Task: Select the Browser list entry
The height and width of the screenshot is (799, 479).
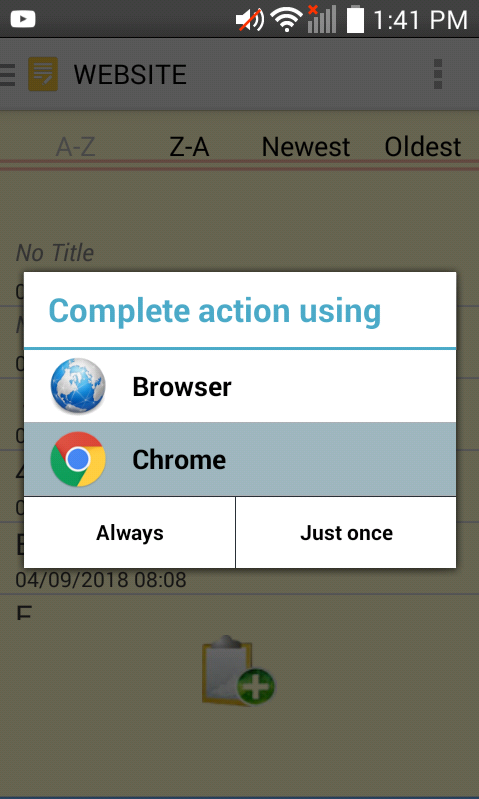Action: coord(240,386)
